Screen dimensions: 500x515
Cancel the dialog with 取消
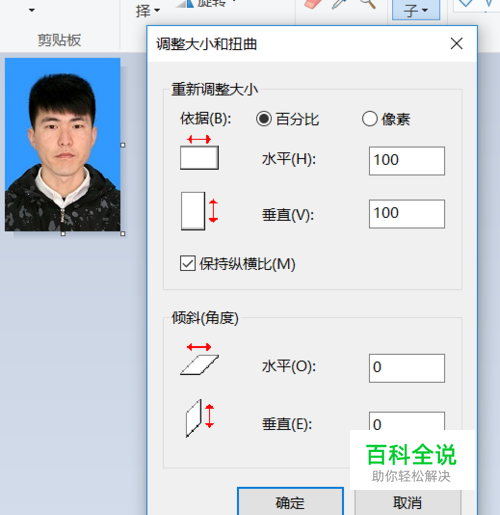tap(408, 502)
